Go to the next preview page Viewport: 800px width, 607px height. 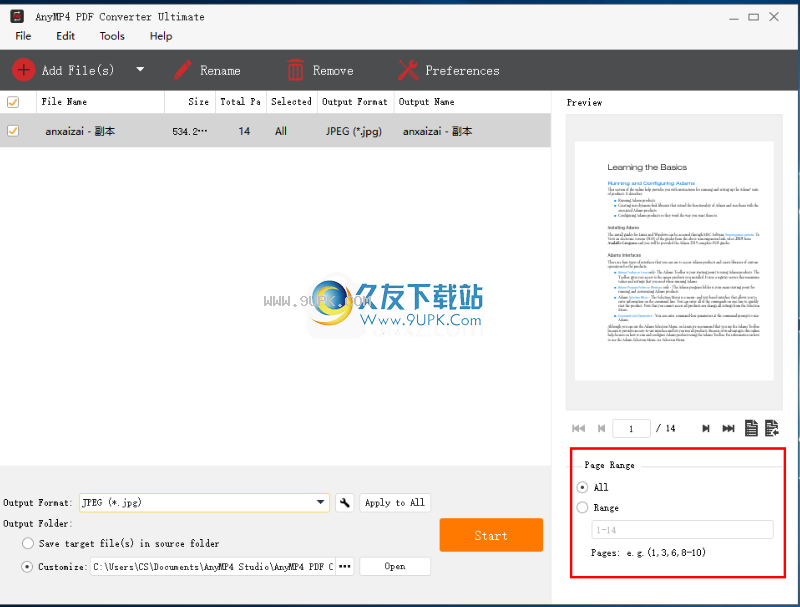tap(706, 428)
